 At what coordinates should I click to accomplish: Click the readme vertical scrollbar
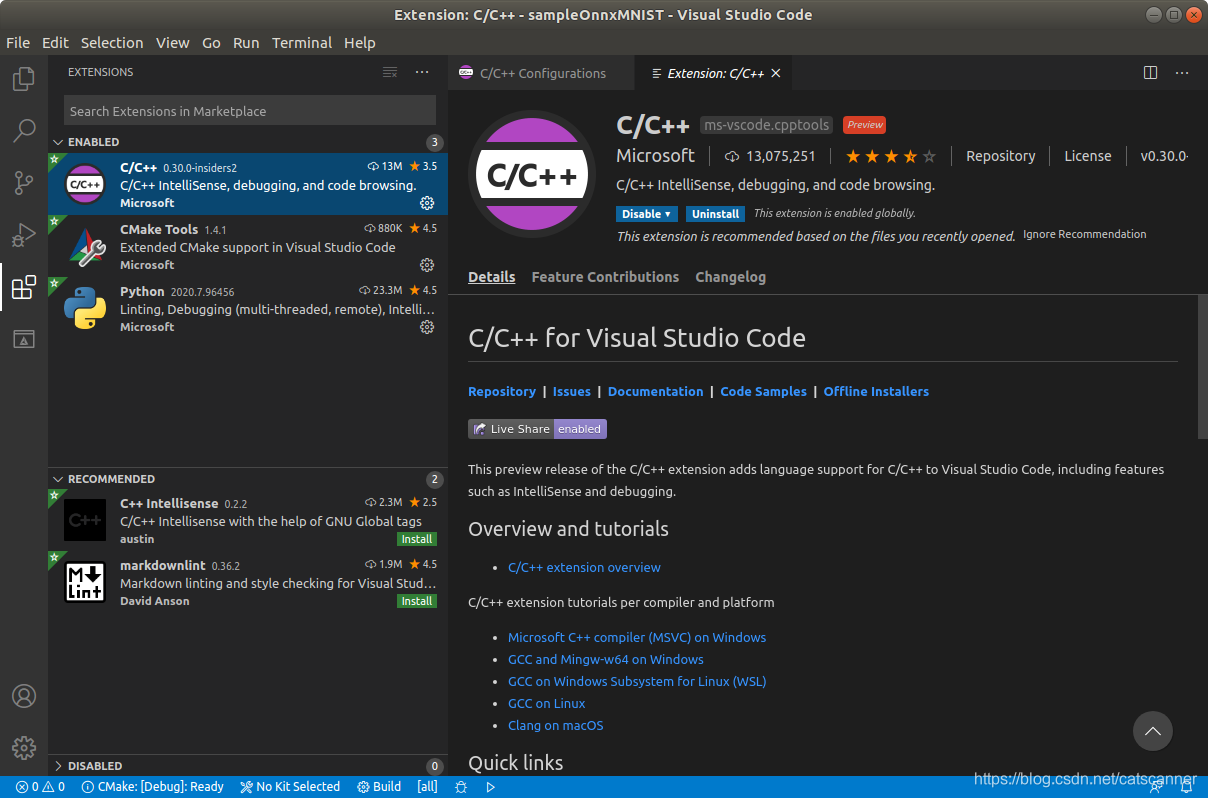[x=1203, y=367]
